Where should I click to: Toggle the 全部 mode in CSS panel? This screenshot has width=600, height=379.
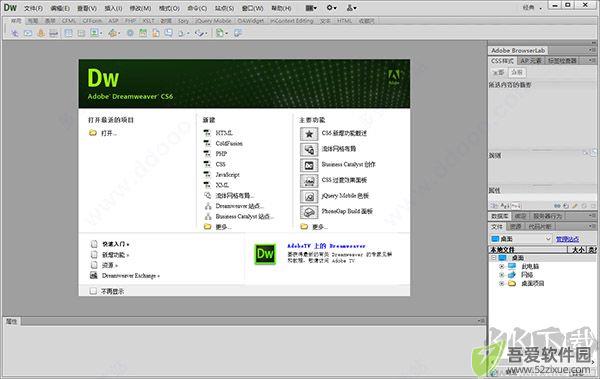498,72
